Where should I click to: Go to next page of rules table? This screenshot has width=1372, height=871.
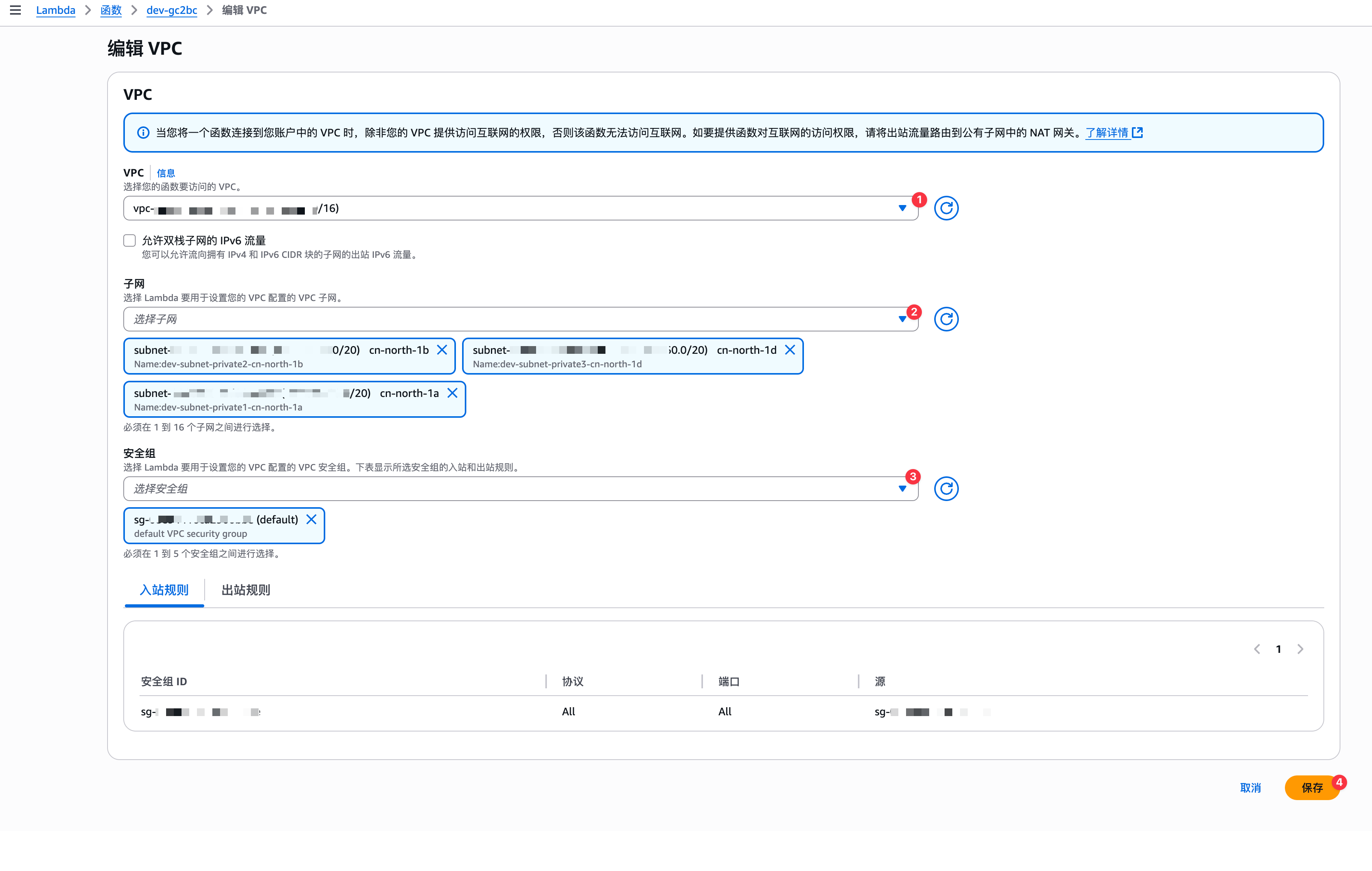1300,649
